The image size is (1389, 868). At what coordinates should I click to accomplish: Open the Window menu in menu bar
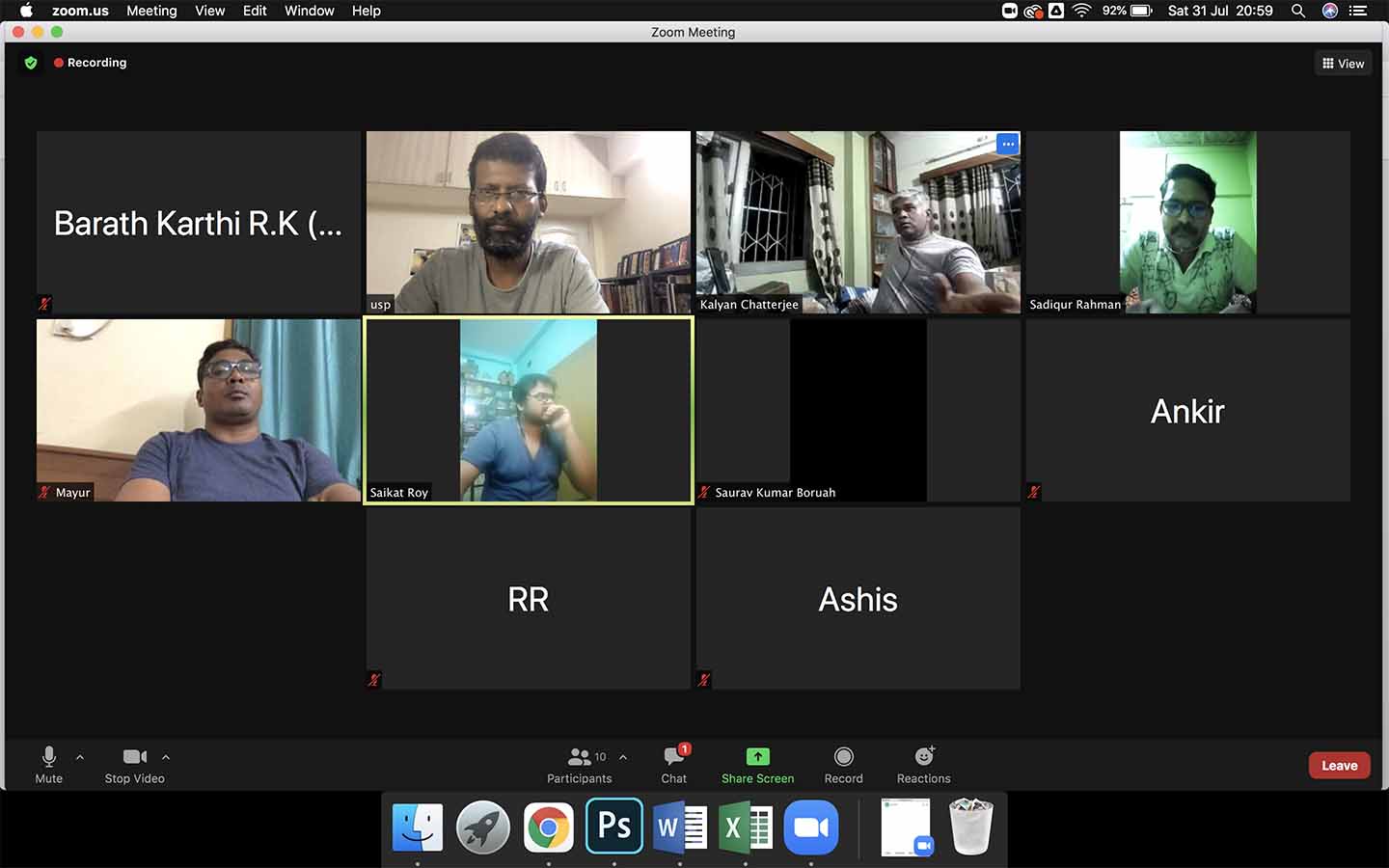click(309, 11)
